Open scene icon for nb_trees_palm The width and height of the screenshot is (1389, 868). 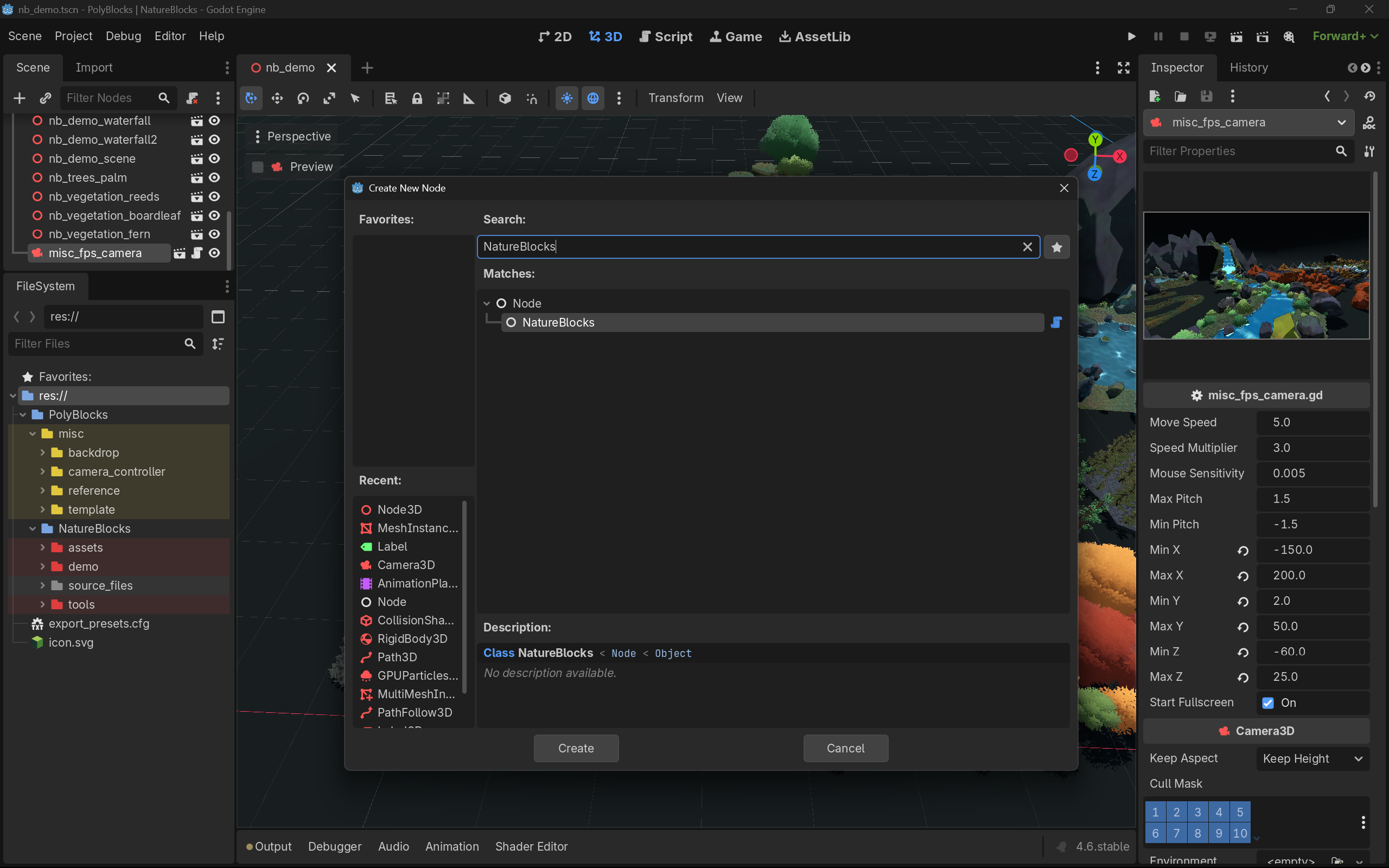[197, 178]
